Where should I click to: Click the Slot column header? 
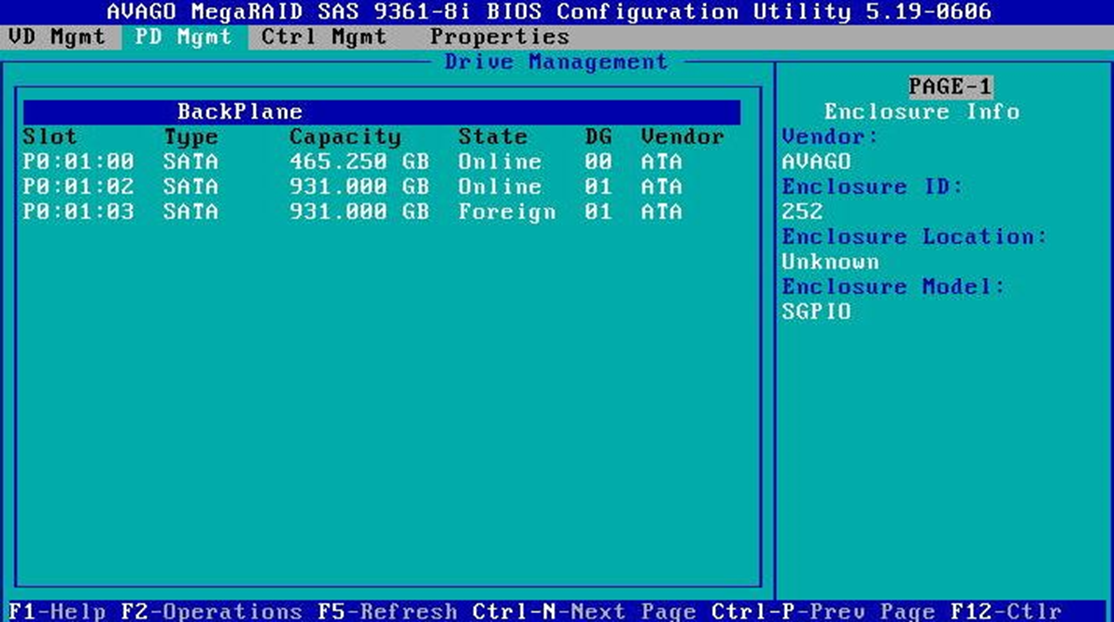[x=50, y=136]
